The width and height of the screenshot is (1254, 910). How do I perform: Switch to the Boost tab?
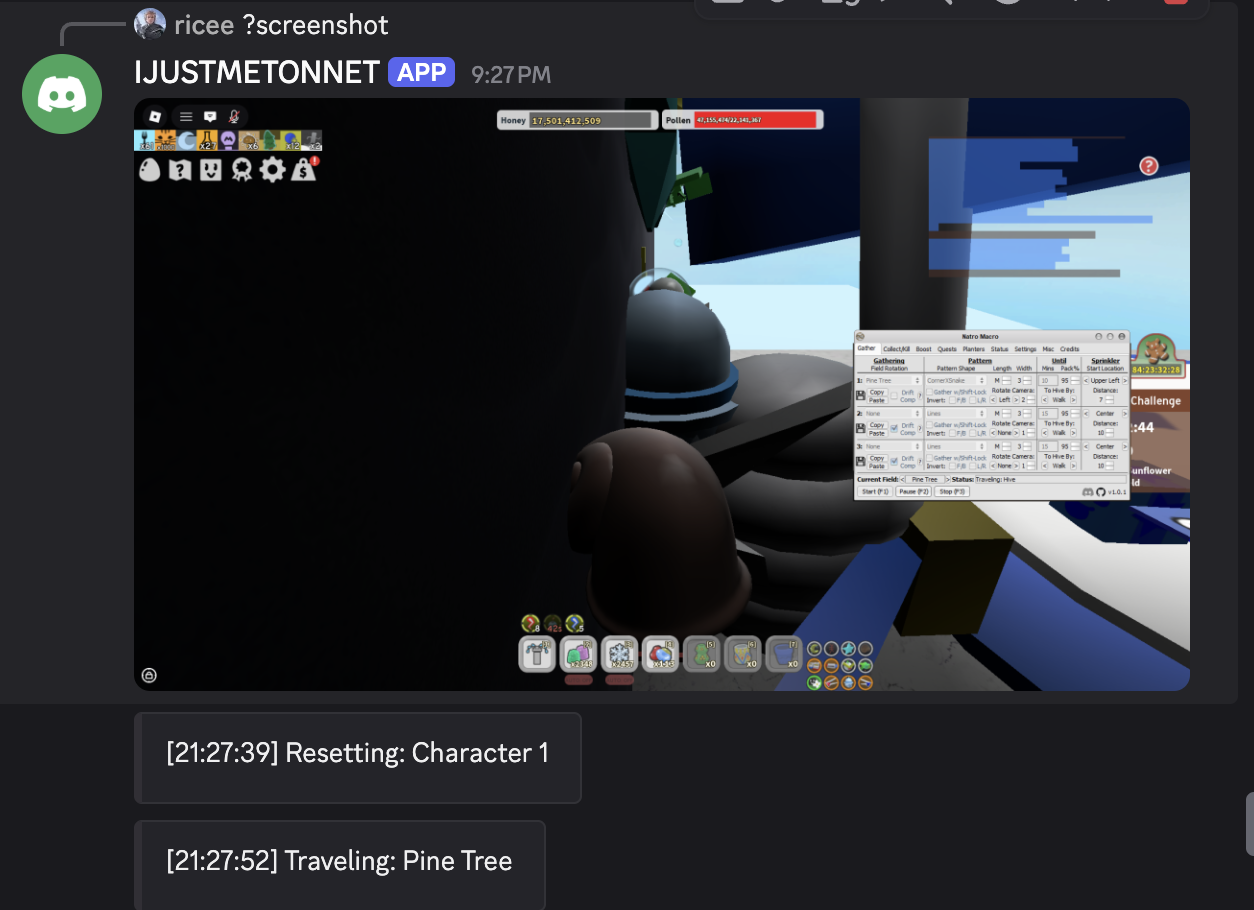(x=924, y=349)
